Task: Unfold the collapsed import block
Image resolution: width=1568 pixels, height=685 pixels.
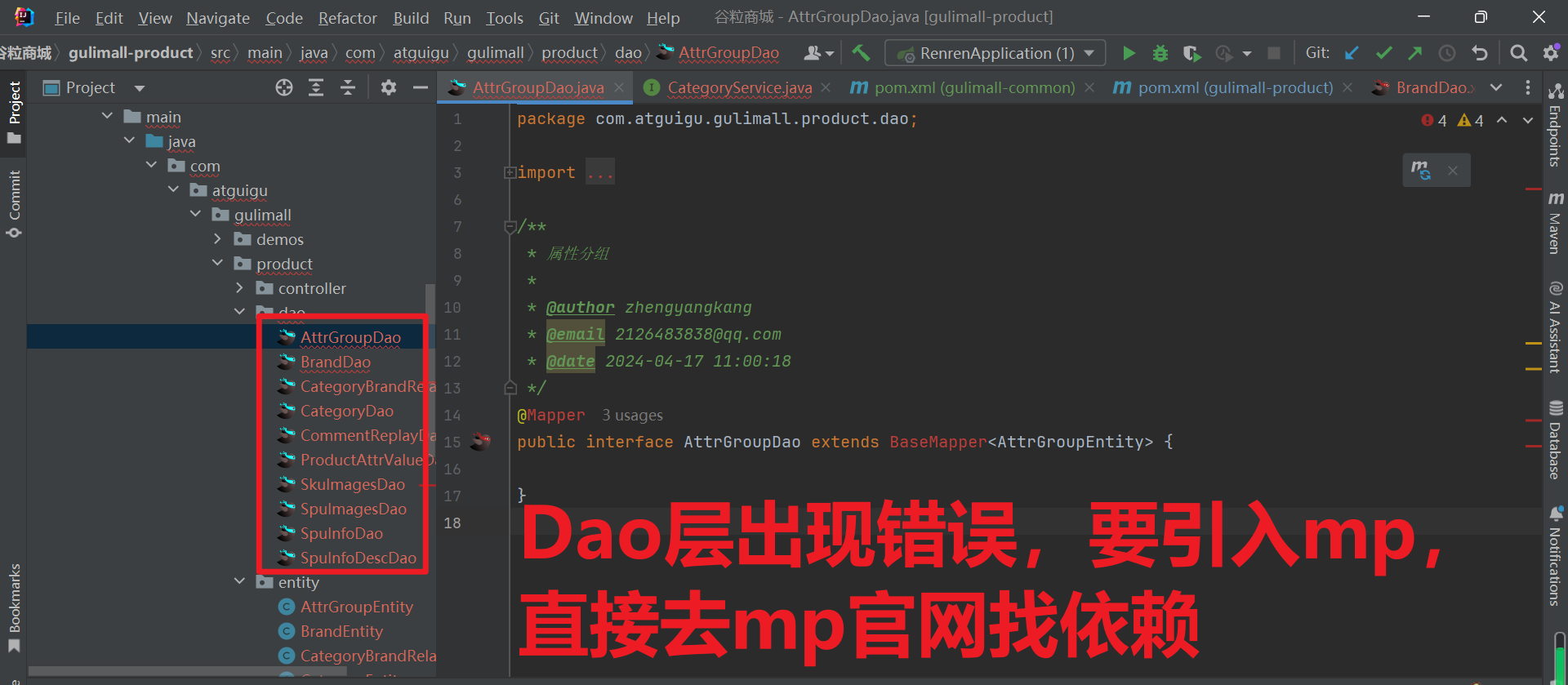Action: (510, 172)
